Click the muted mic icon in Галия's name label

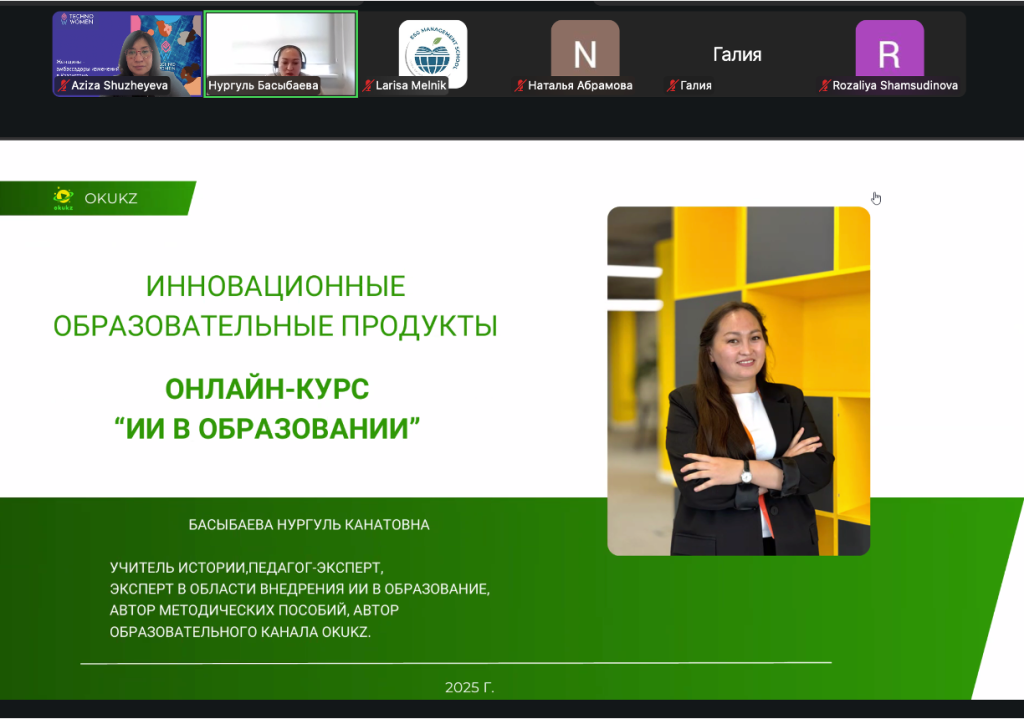pos(672,86)
